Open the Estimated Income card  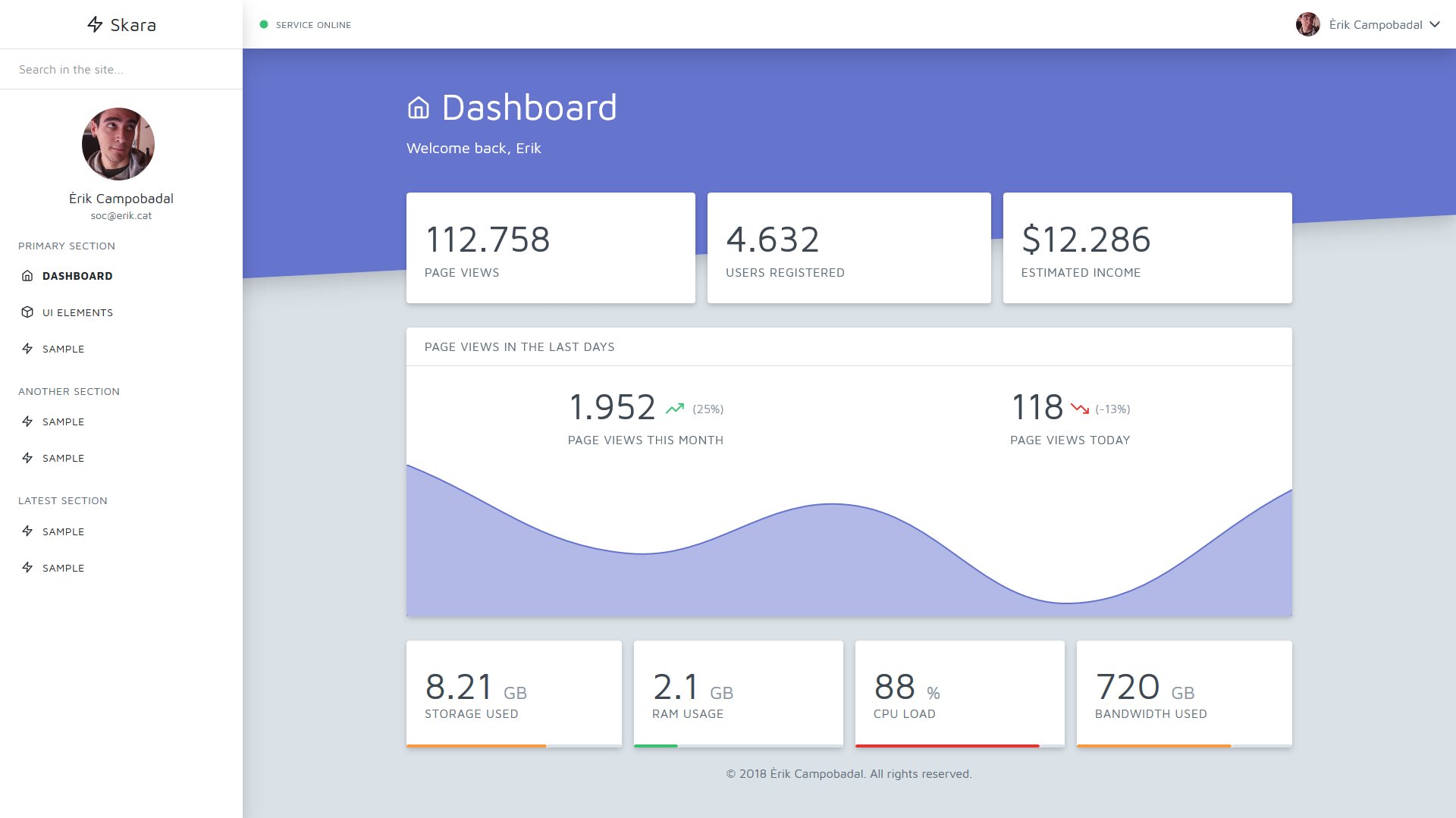[1147, 248]
